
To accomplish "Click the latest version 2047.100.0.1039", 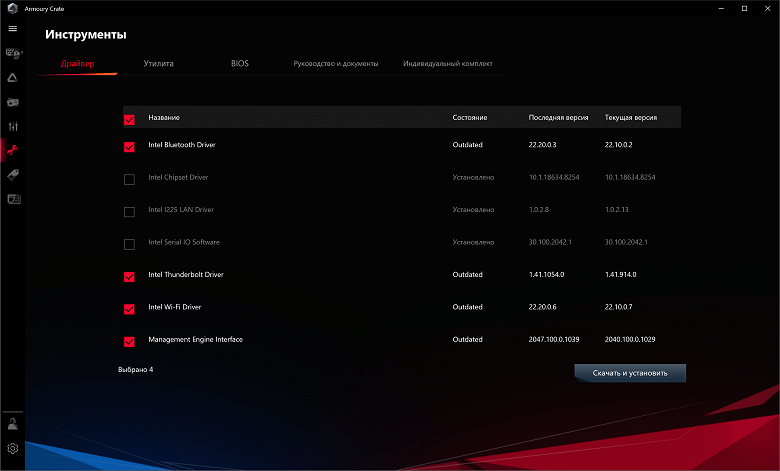I will point(554,339).
